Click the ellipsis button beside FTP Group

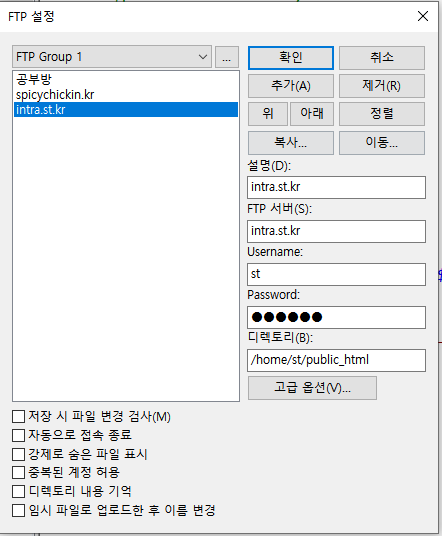point(227,57)
